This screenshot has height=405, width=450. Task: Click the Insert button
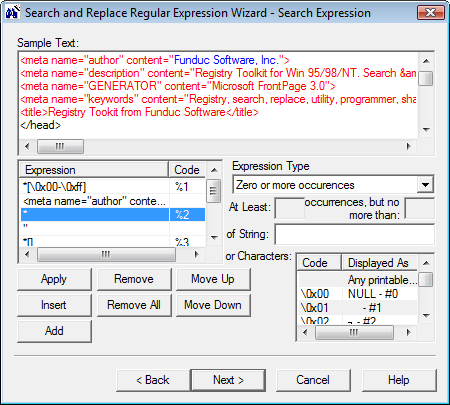coord(54,305)
